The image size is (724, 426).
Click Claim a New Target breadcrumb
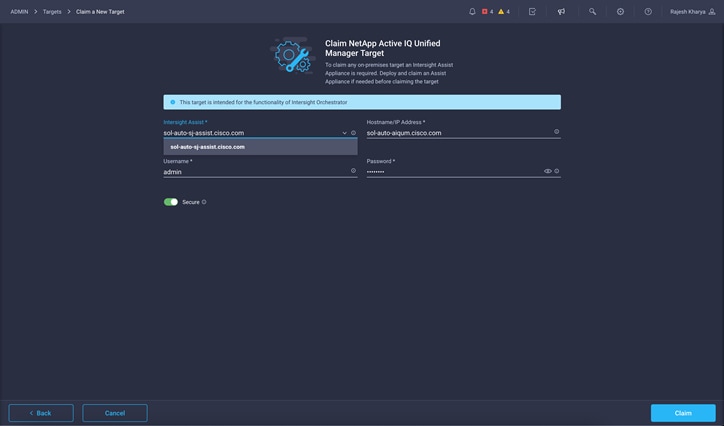[100, 12]
